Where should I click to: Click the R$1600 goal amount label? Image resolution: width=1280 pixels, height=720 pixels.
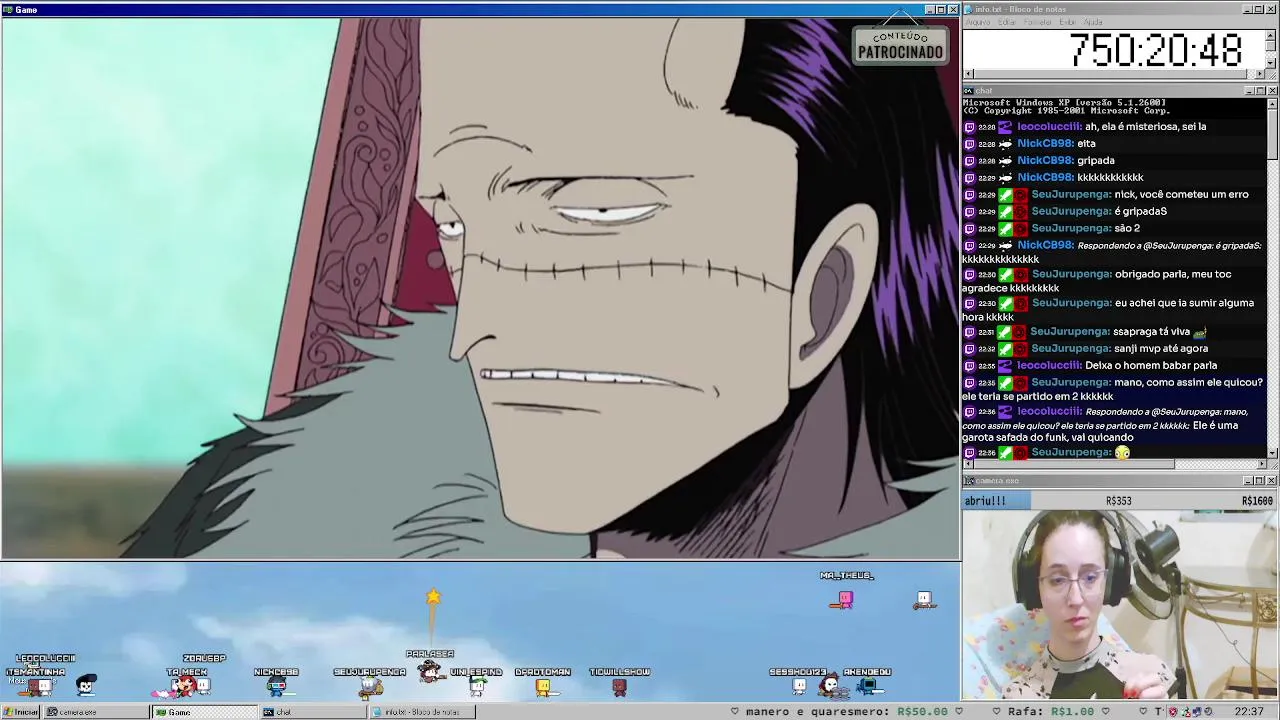[x=1257, y=501]
